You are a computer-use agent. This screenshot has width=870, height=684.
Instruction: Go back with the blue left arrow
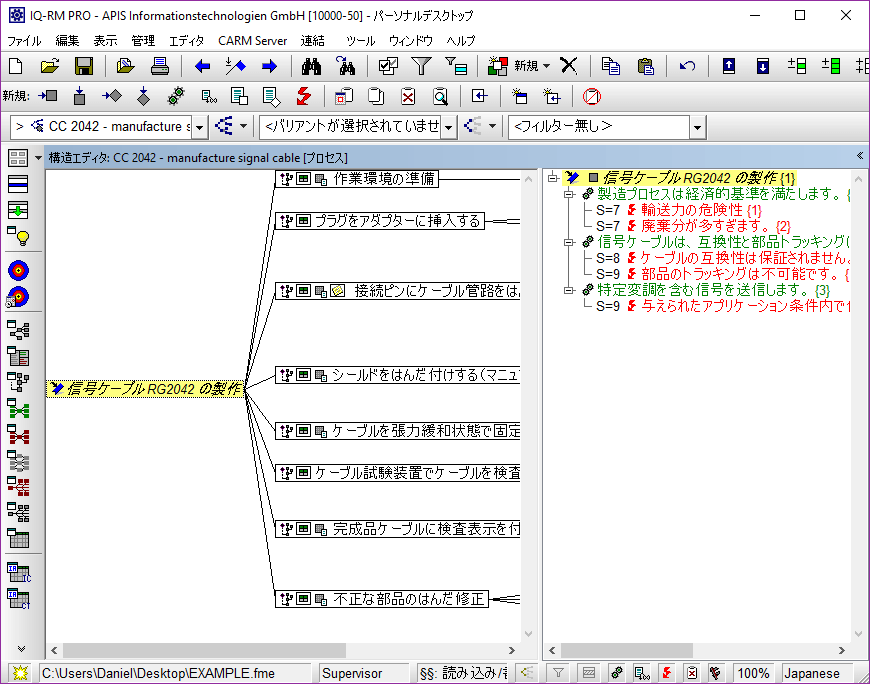[203, 67]
